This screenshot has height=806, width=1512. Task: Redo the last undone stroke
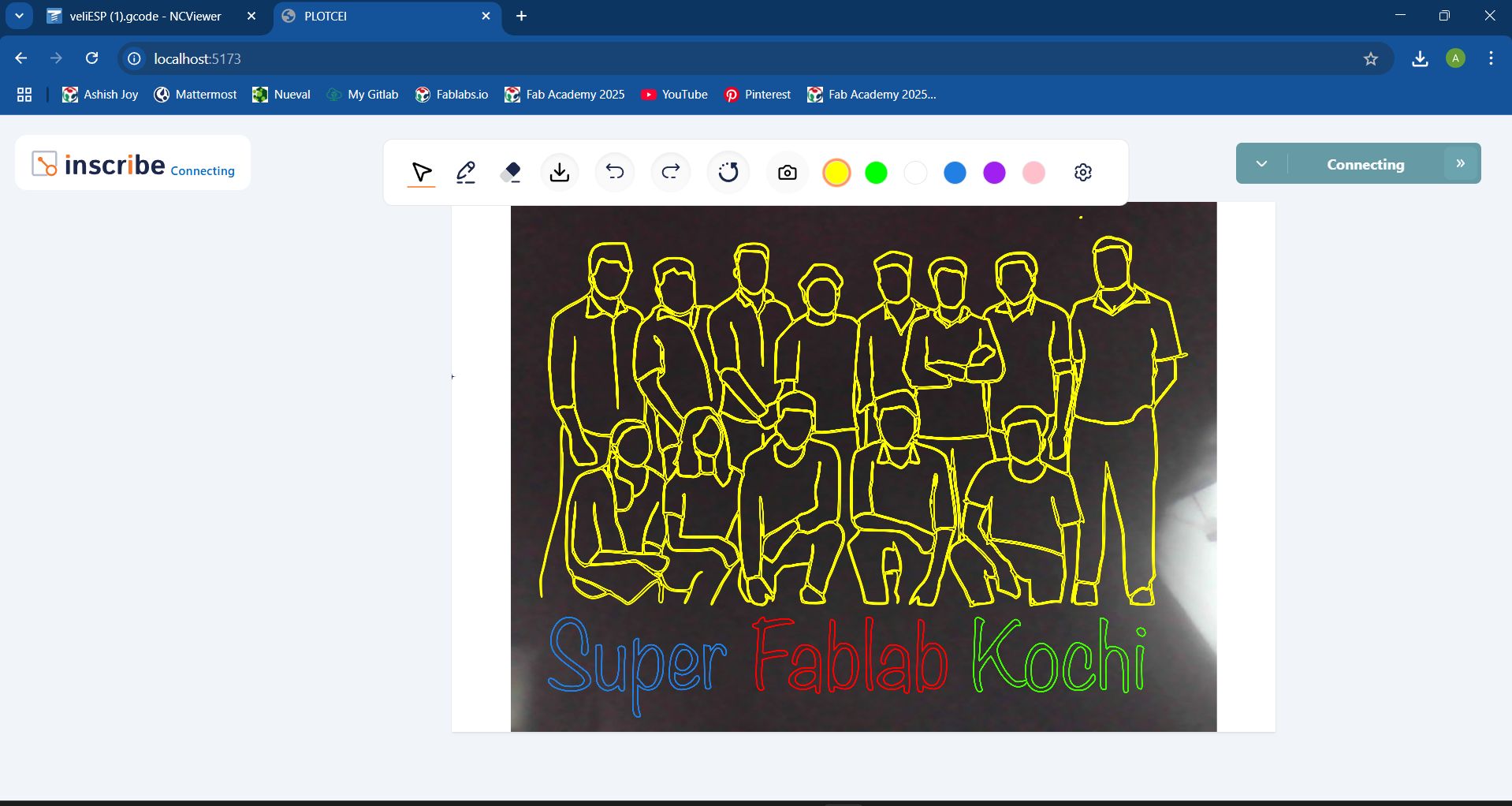click(671, 172)
